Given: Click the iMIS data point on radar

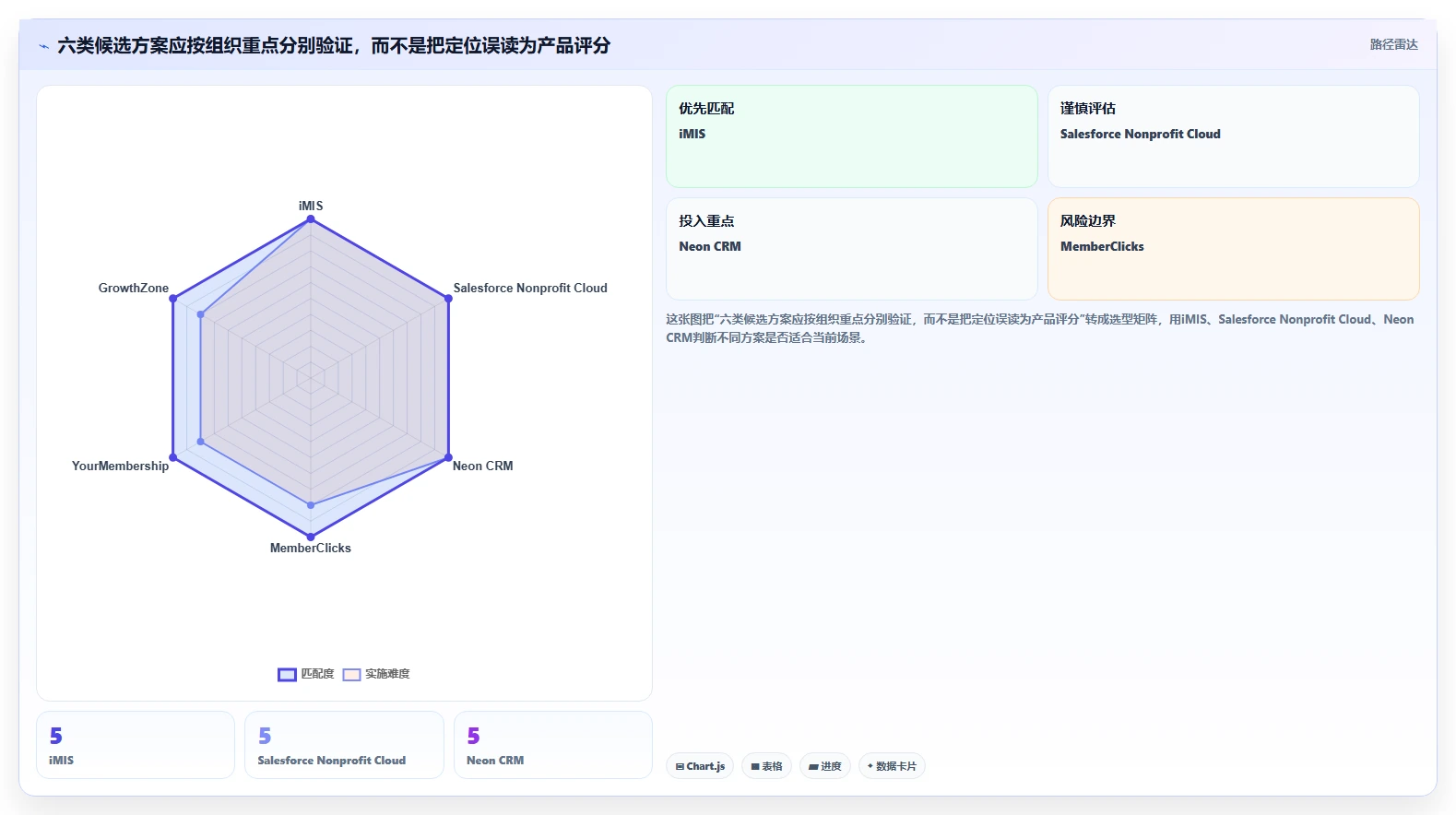Looking at the screenshot, I should click(x=311, y=219).
